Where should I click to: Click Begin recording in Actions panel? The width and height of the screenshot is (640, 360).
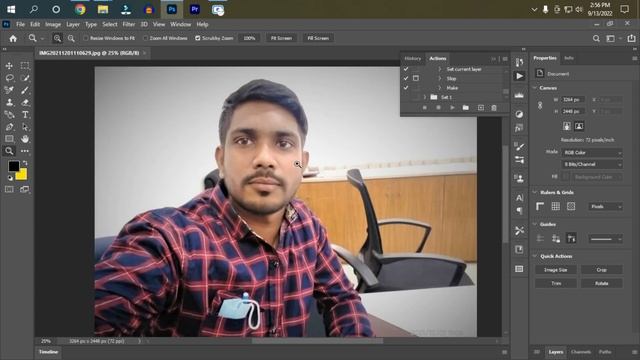tap(438, 108)
